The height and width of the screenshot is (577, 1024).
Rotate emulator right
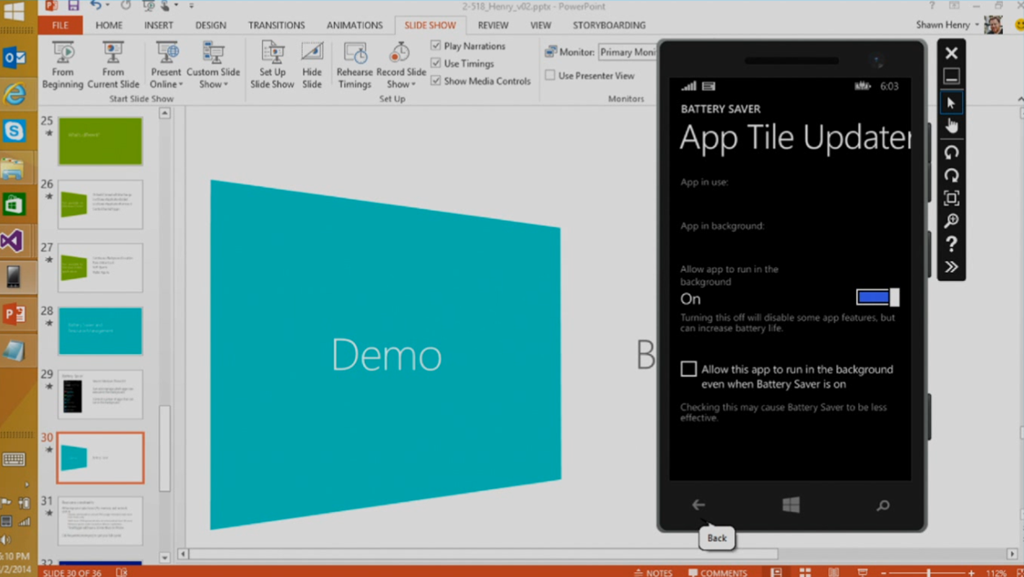952,175
